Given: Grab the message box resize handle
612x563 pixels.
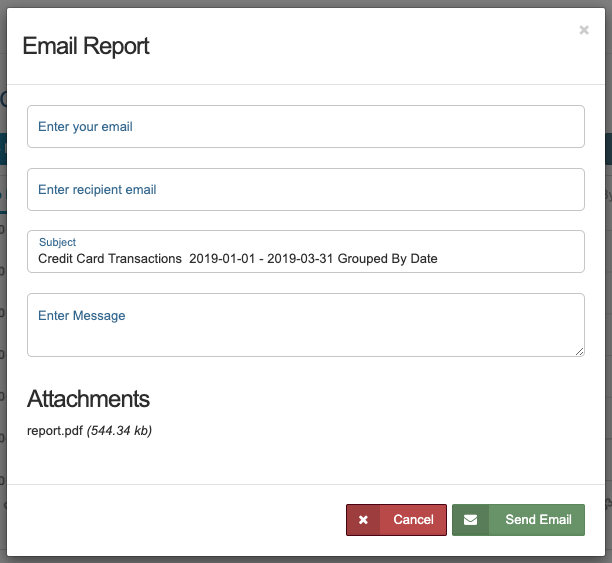Looking at the screenshot, I should point(579,351).
